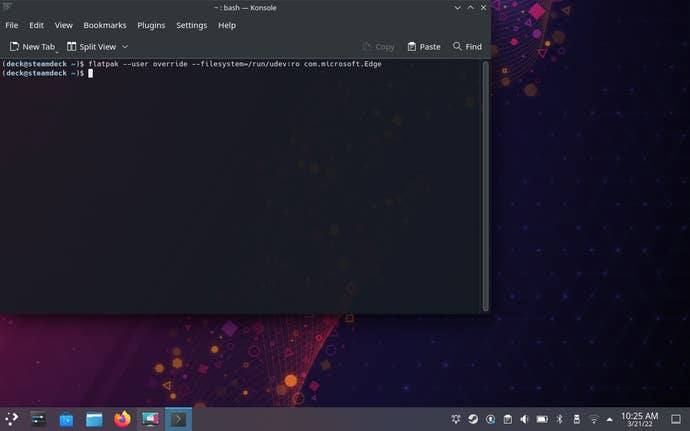Open the clipboard tray icon
This screenshot has height=431, width=690.
click(507, 419)
